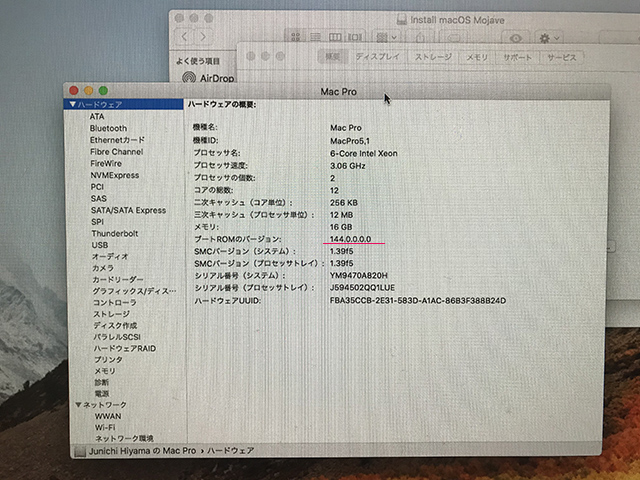The height and width of the screenshot is (480, 640).
Task: Open サポート tab in About This Mac
Action: click(518, 57)
